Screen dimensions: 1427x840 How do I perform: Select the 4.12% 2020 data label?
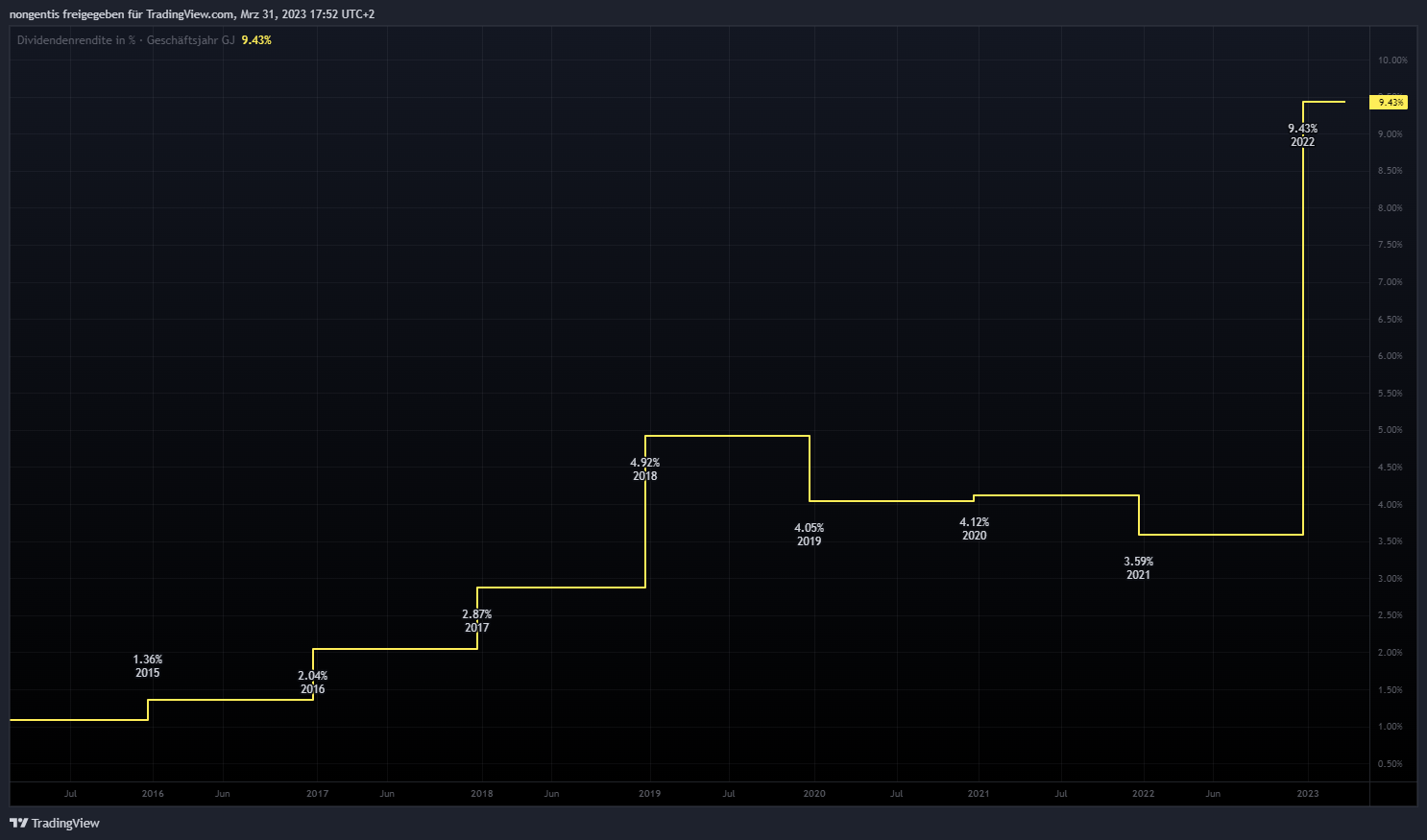click(x=974, y=529)
